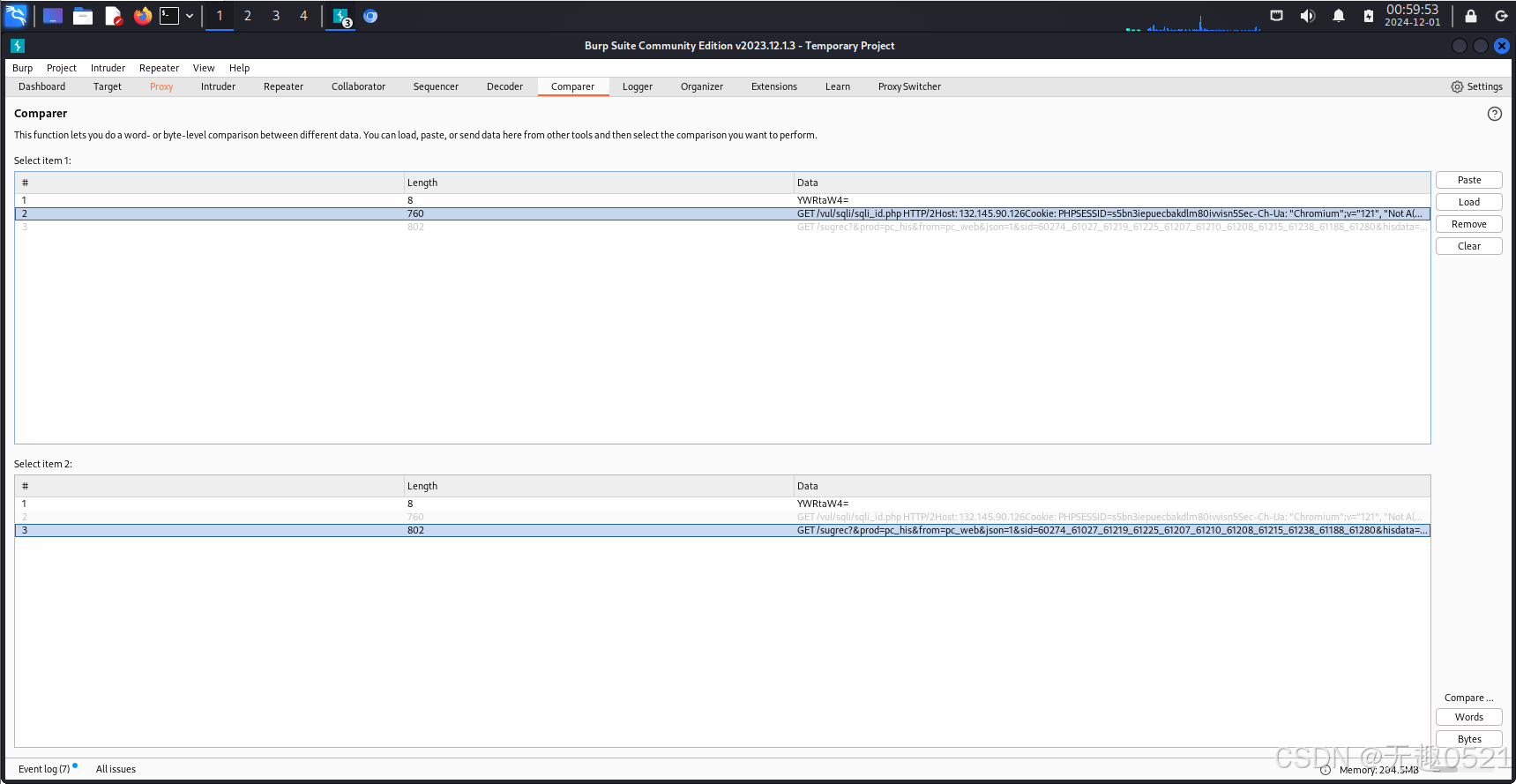The height and width of the screenshot is (784, 1516).
Task: Select row 2 with length 760 in item 1 list
Action: click(x=722, y=213)
